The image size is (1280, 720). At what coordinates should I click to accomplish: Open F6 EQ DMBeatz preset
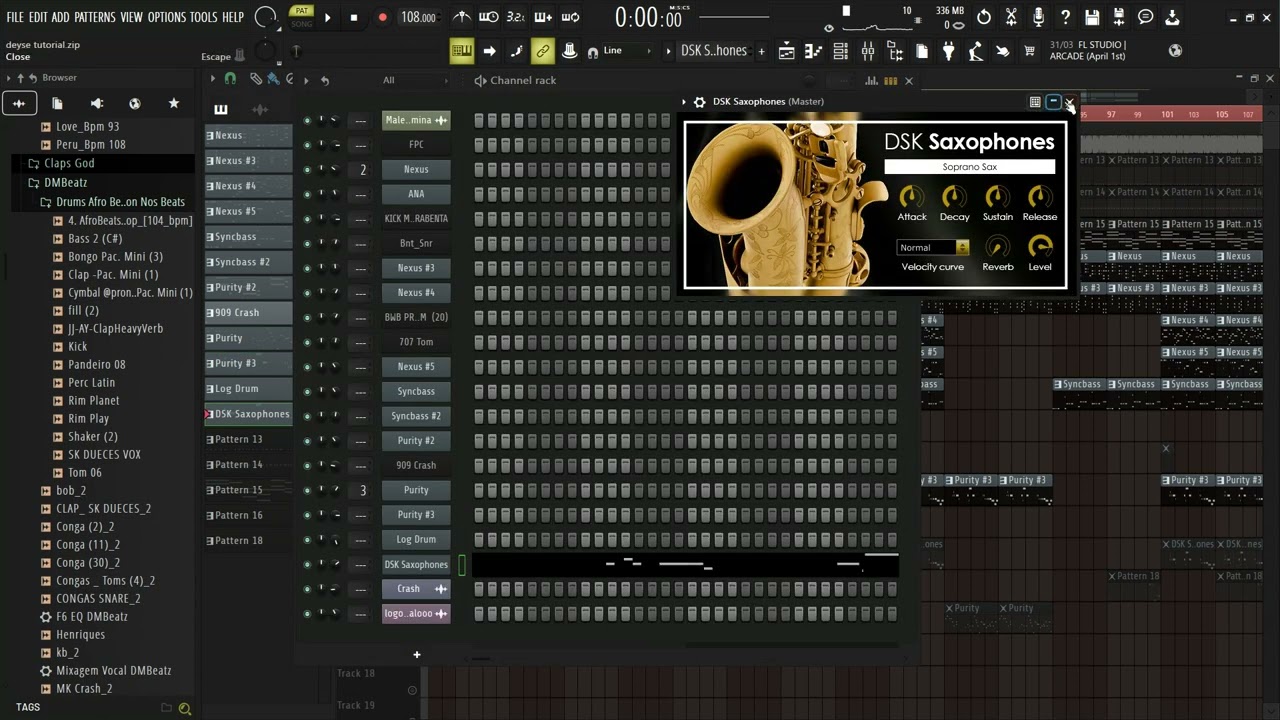pyautogui.click(x=92, y=616)
